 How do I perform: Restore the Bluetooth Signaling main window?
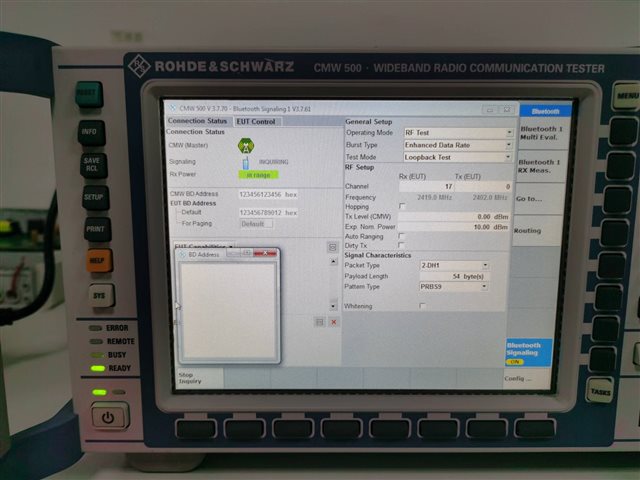tap(490, 109)
